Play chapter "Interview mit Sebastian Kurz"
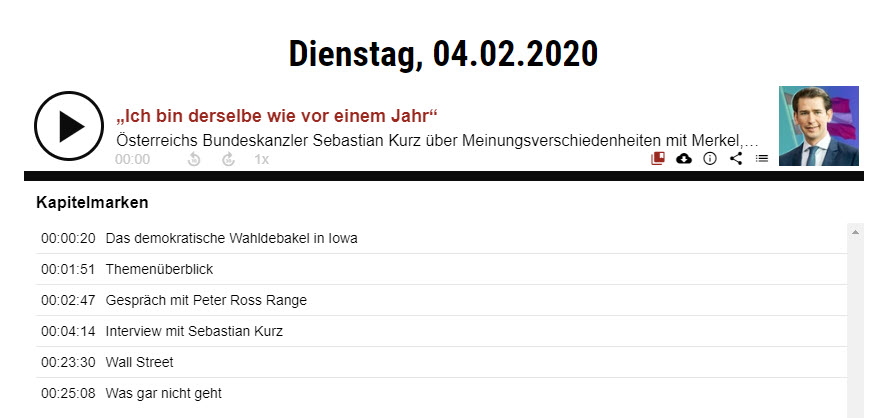886x418 pixels. point(194,331)
